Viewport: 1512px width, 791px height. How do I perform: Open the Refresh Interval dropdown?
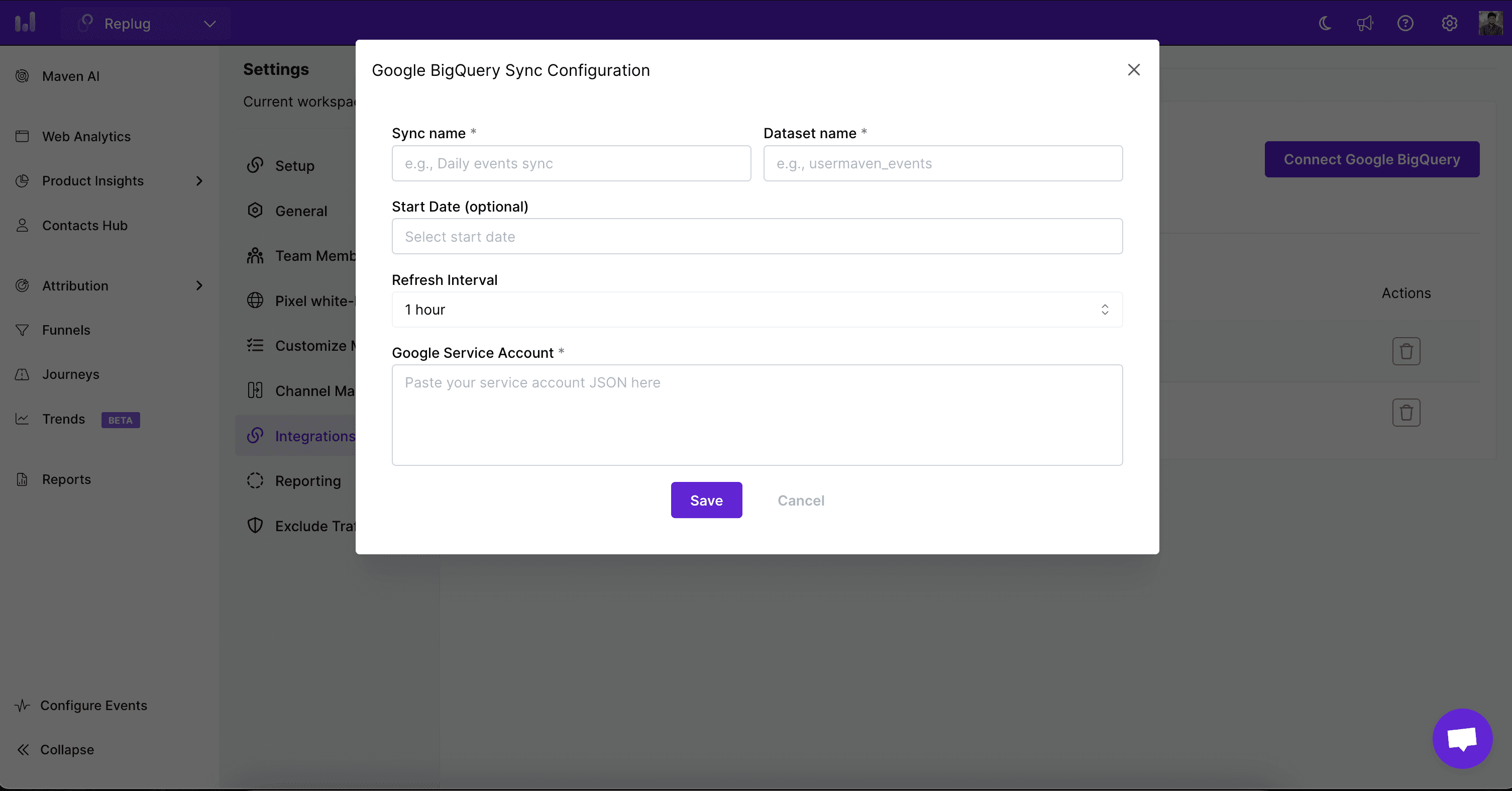point(757,310)
